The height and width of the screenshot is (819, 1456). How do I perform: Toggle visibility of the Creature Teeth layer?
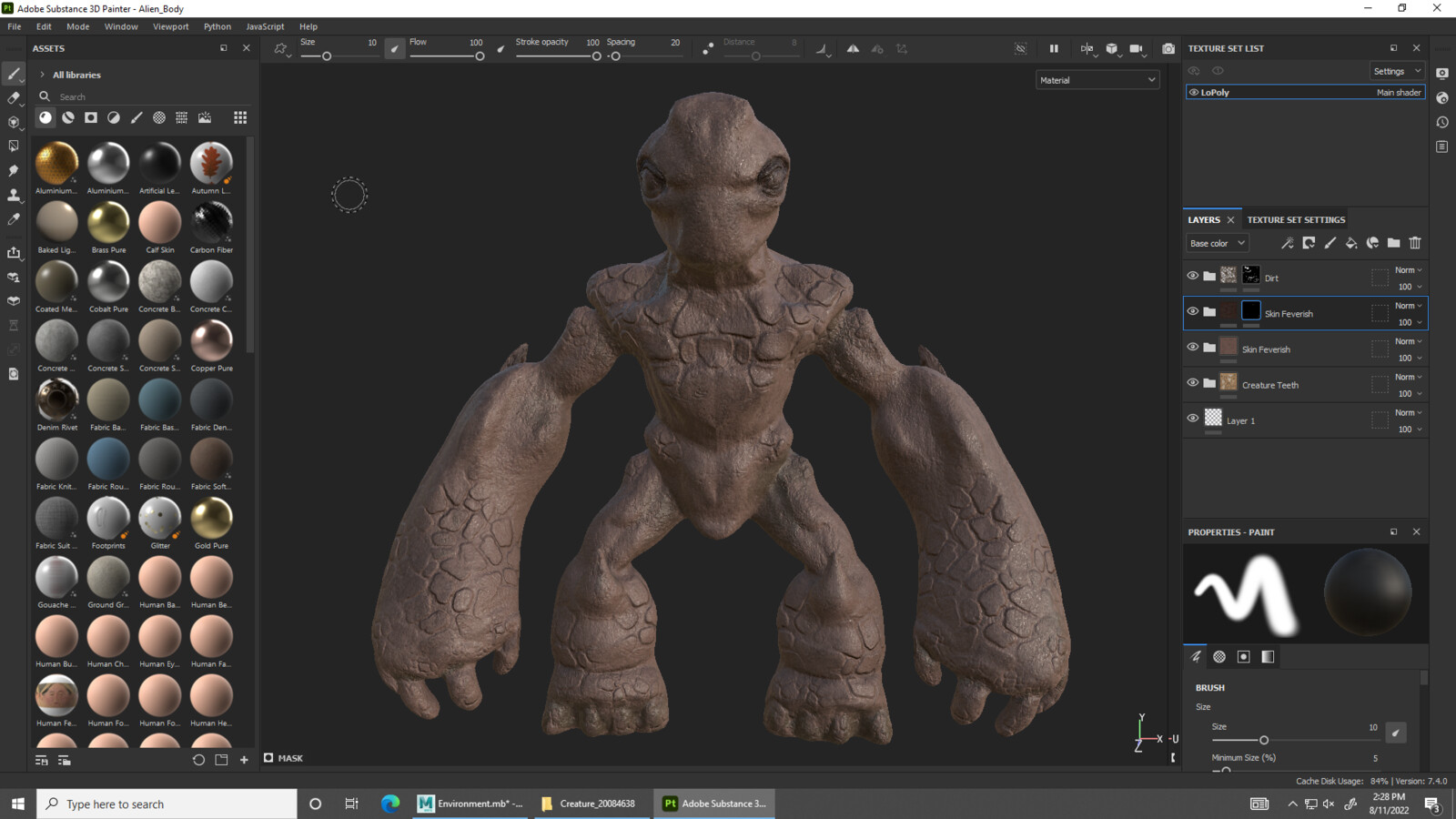[x=1193, y=383]
